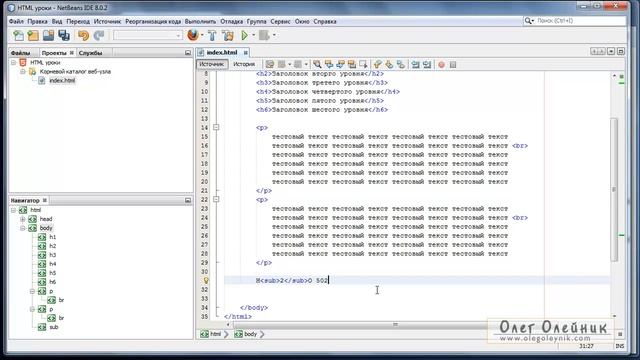
Task: Click the Open Project toolbar icon
Action: (x=48, y=36)
